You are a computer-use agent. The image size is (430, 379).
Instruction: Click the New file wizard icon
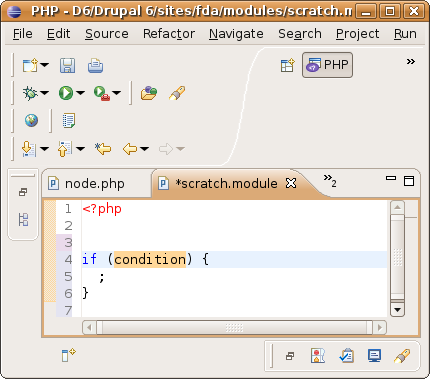tap(30, 65)
